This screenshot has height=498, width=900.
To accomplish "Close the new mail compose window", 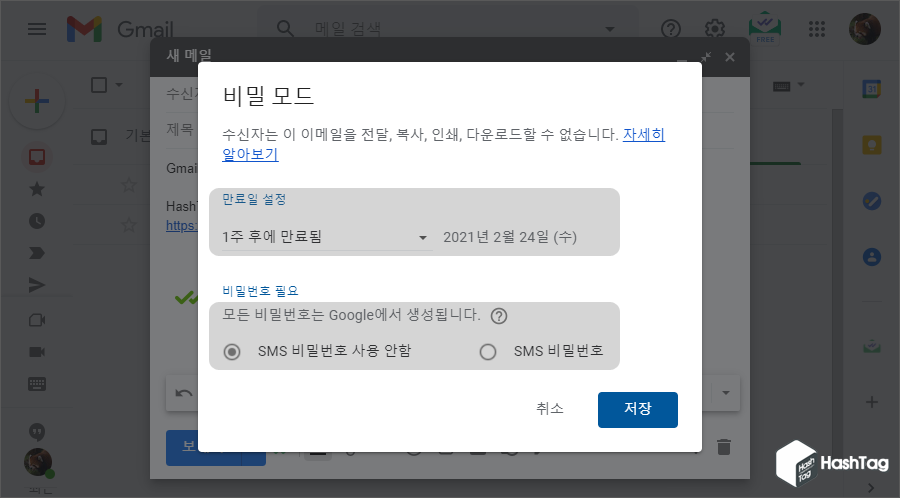I will (730, 57).
